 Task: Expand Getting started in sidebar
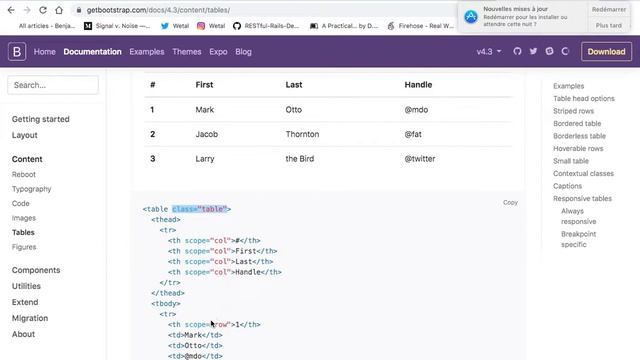click(x=40, y=119)
